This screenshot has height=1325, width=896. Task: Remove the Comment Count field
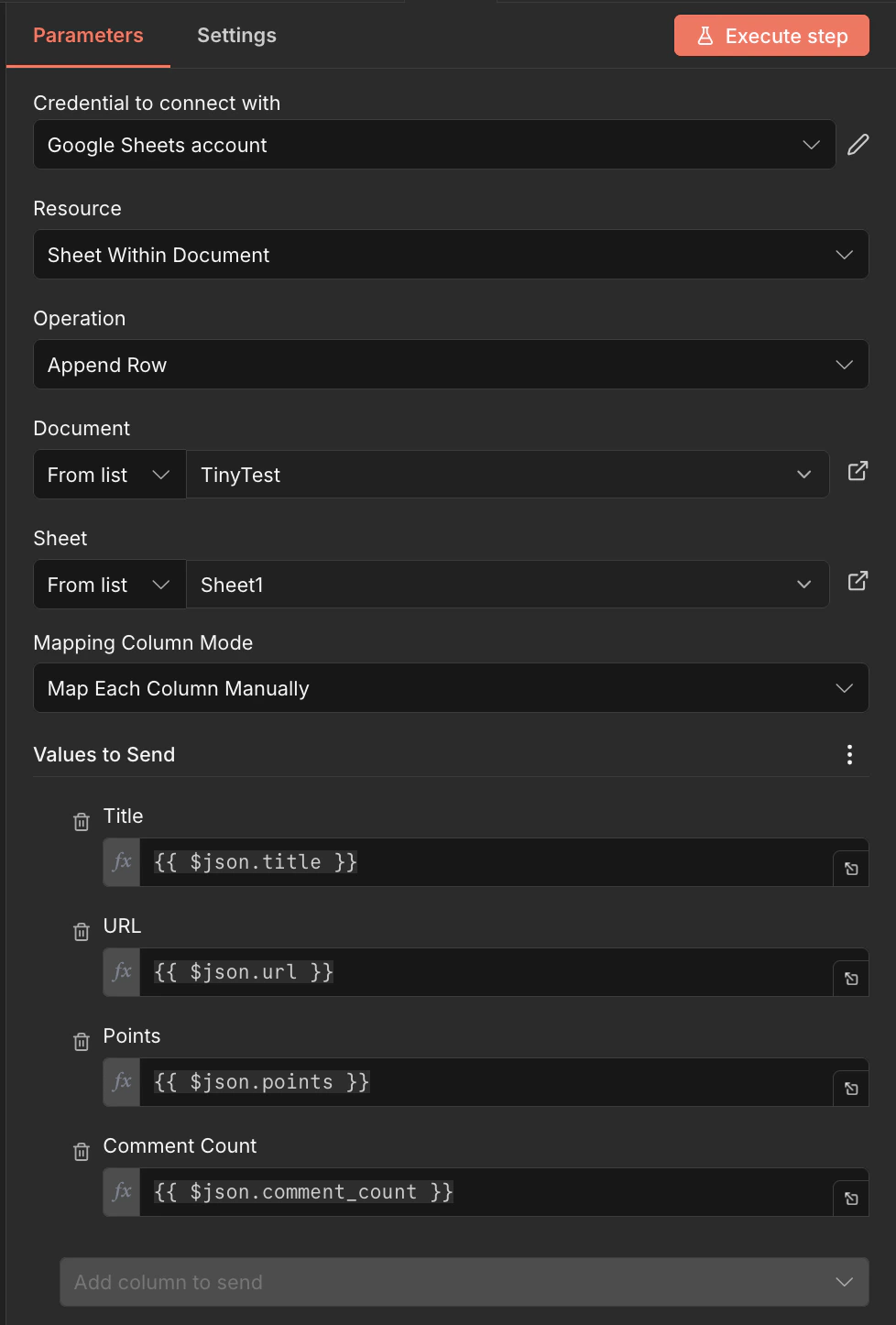(x=81, y=1151)
